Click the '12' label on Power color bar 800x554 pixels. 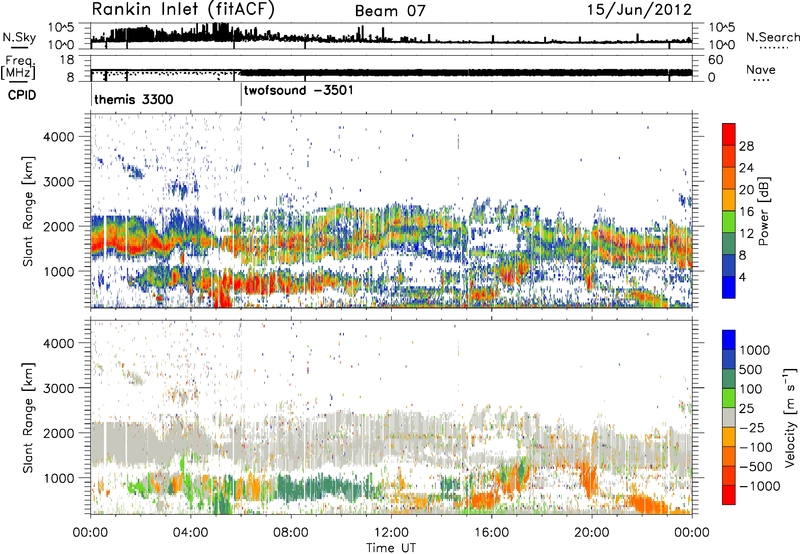(x=746, y=234)
